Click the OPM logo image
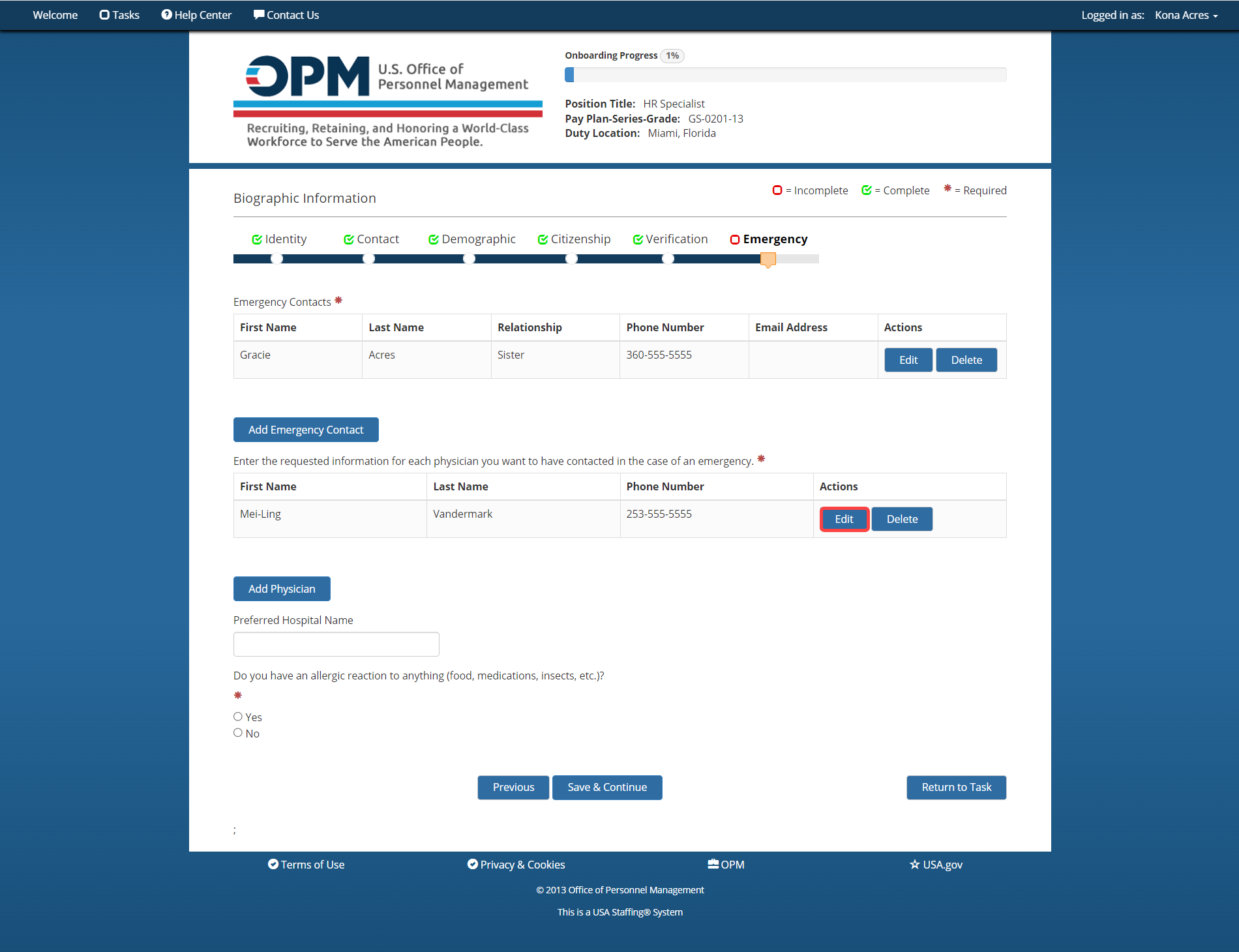This screenshot has width=1239, height=952. point(388,102)
